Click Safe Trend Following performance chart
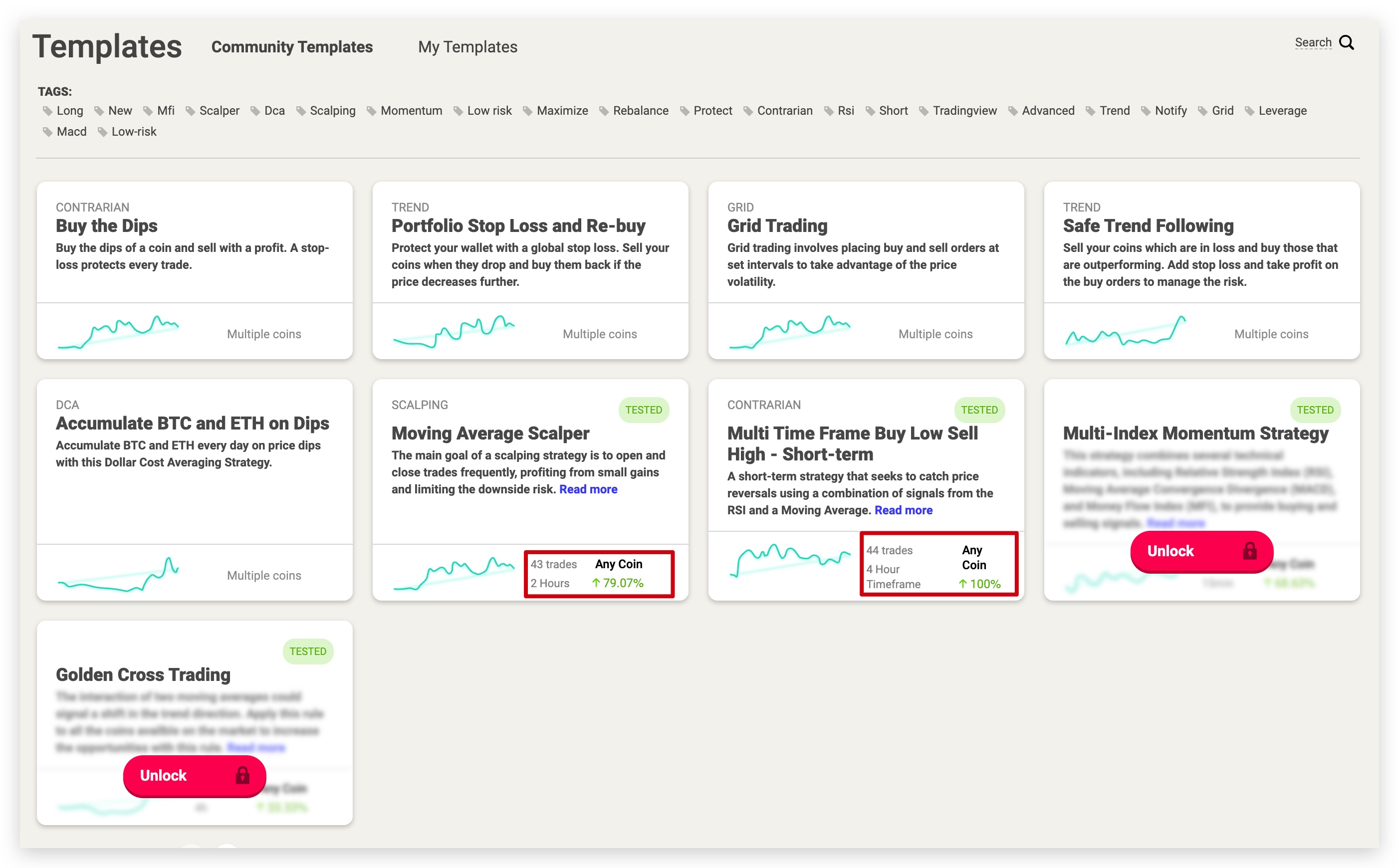1399x868 pixels. [x=1125, y=331]
